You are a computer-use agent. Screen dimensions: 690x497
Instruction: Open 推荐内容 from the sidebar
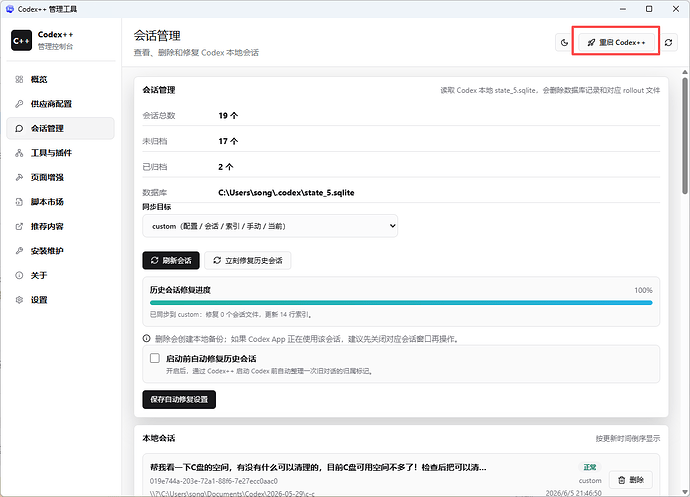60,226
